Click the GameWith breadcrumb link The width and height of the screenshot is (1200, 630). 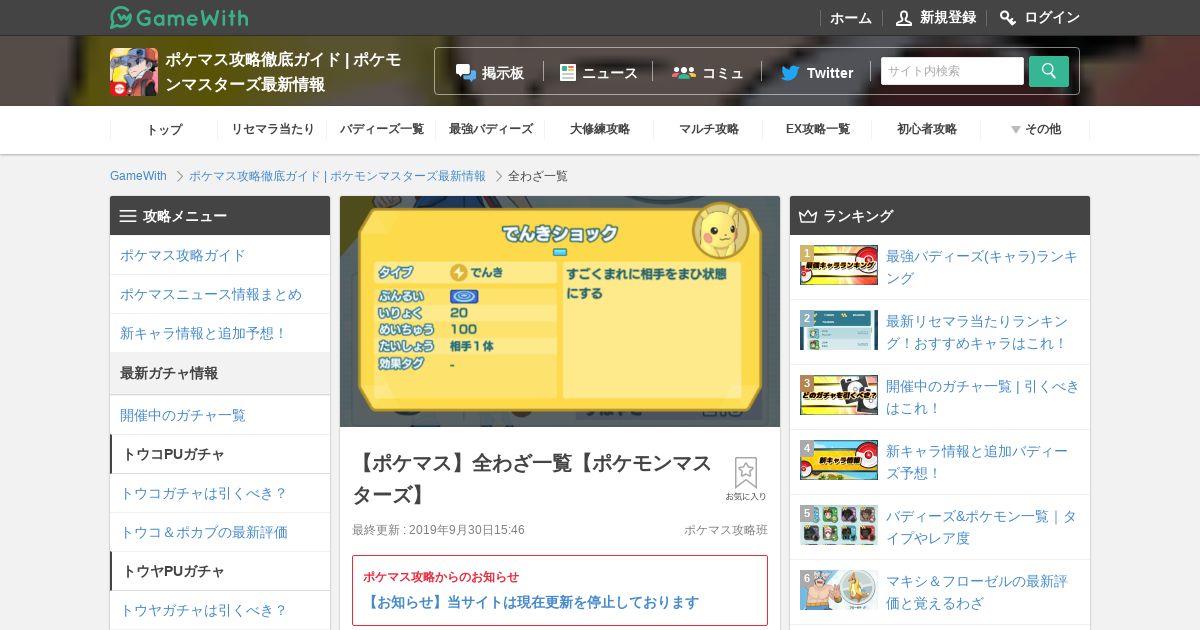click(x=138, y=176)
